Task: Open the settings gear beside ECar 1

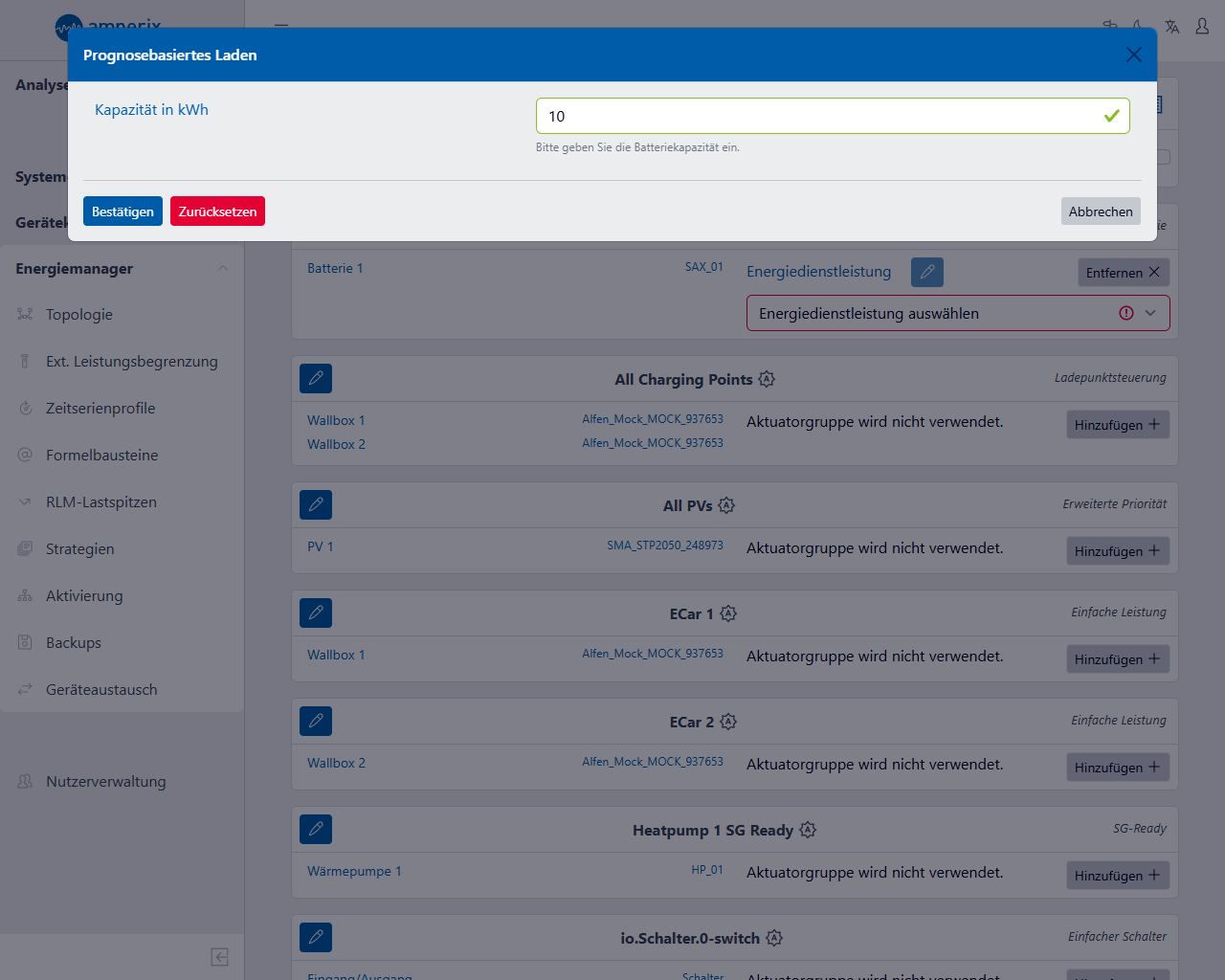Action: [728, 613]
